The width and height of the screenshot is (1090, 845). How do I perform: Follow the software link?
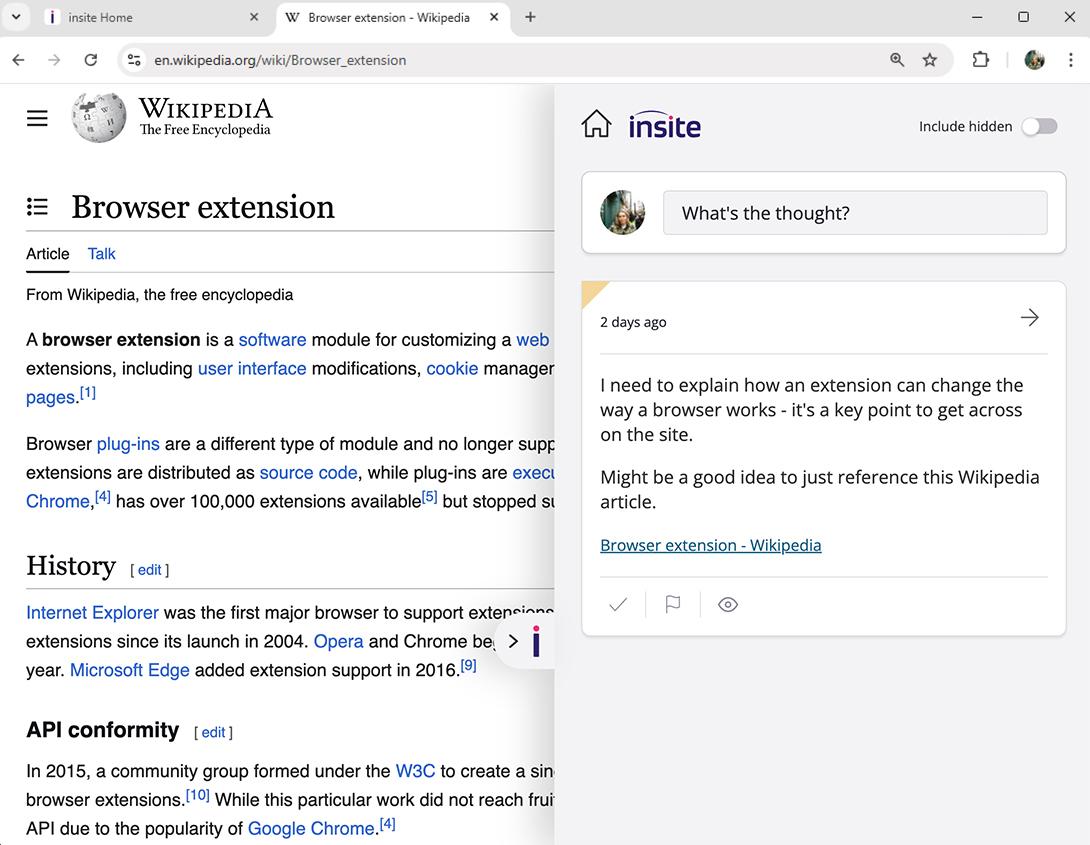272,340
